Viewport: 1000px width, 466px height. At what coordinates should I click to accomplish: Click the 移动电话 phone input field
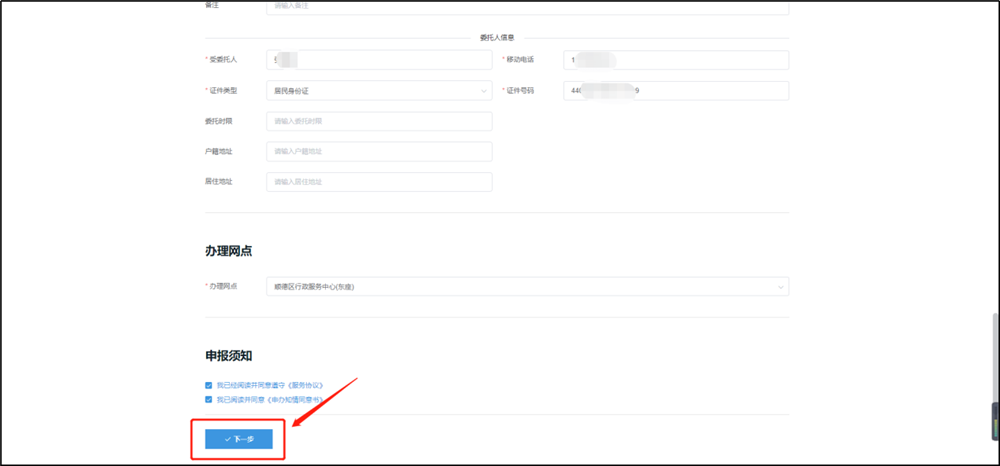[x=676, y=60]
